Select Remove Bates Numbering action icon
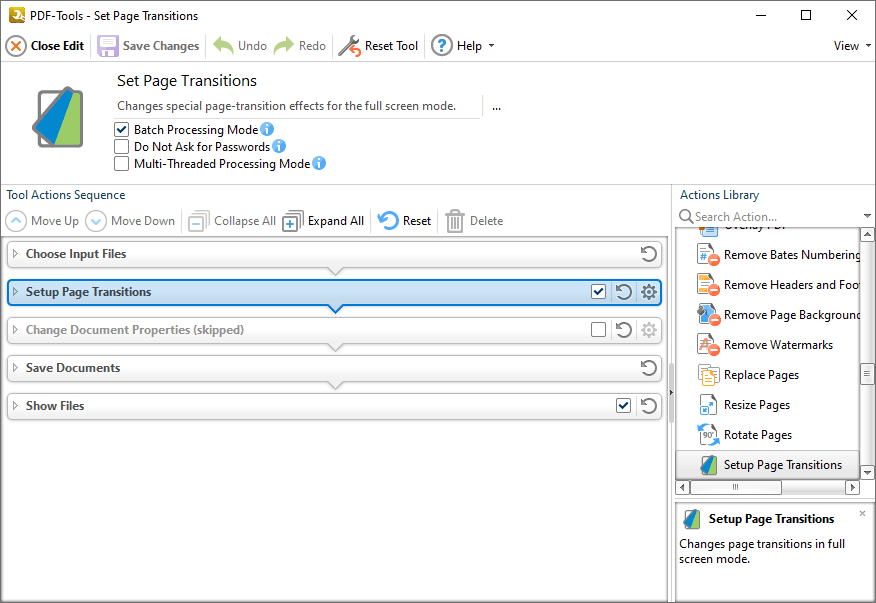876x603 pixels. coord(708,255)
